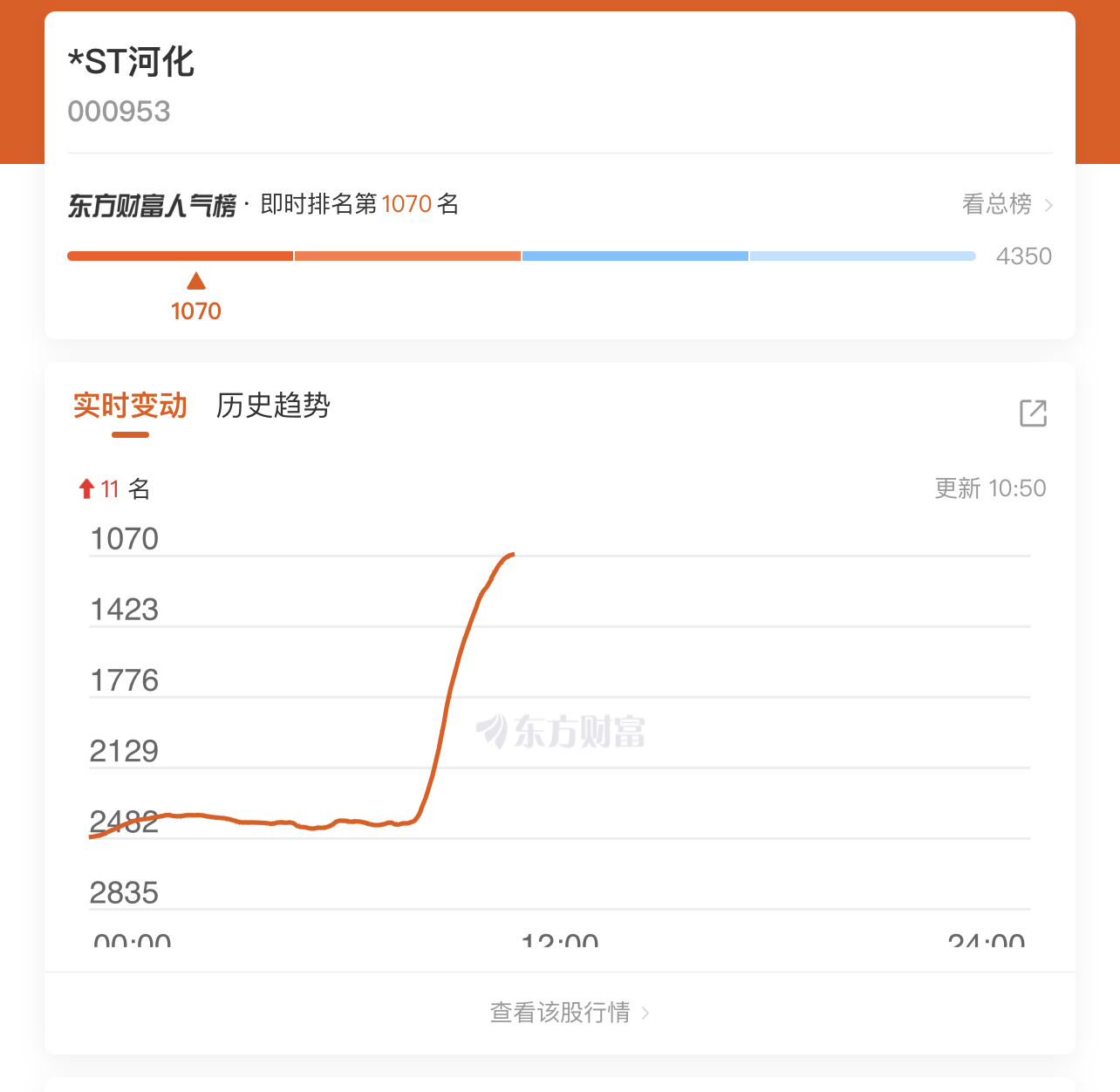Click the 东方财富人气榜 heading logo
Screen dimensions: 1120x1092
[152, 205]
